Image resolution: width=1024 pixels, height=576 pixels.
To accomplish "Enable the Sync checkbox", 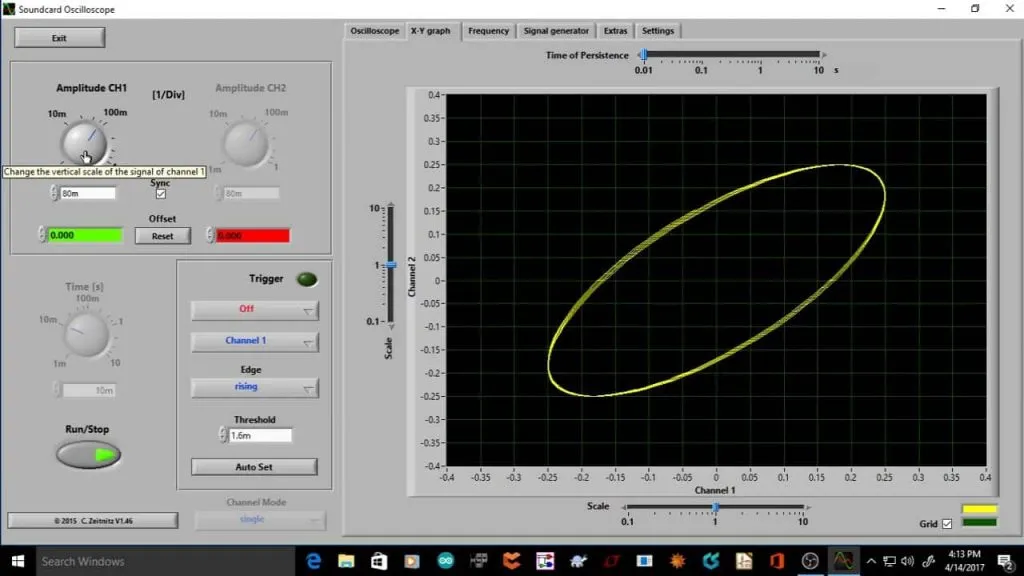I will point(160,193).
